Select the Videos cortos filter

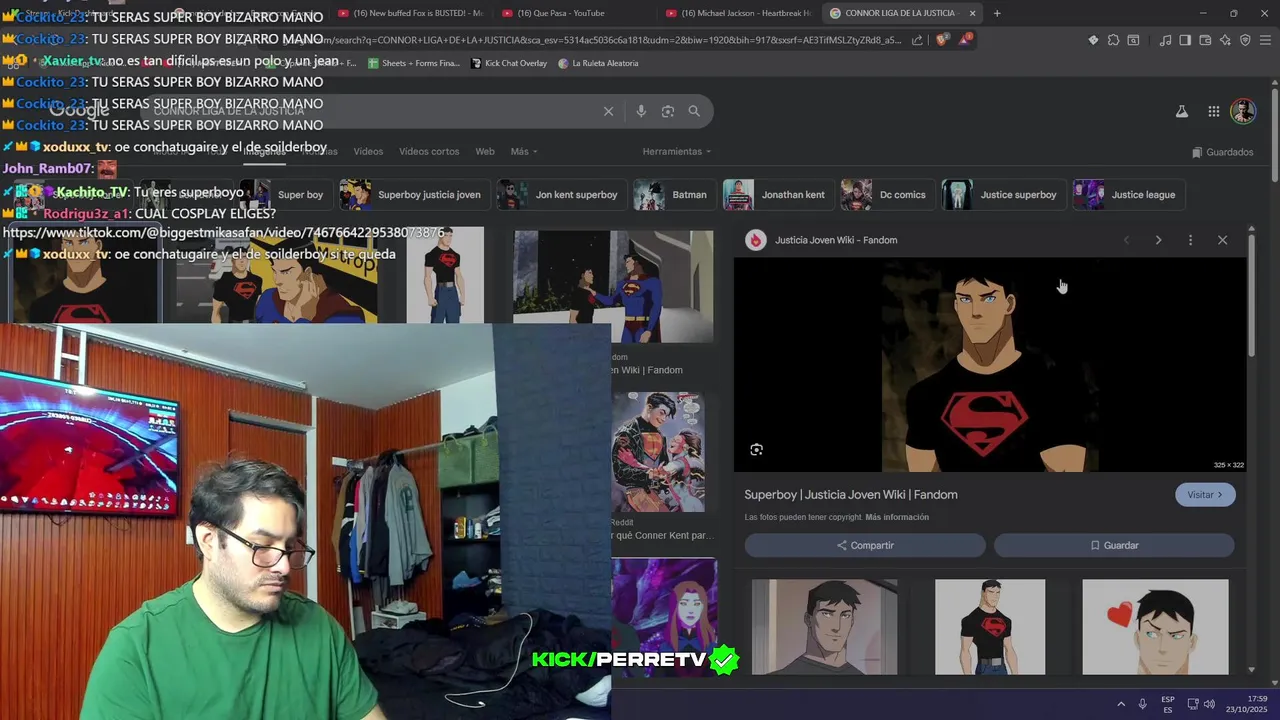pos(429,151)
